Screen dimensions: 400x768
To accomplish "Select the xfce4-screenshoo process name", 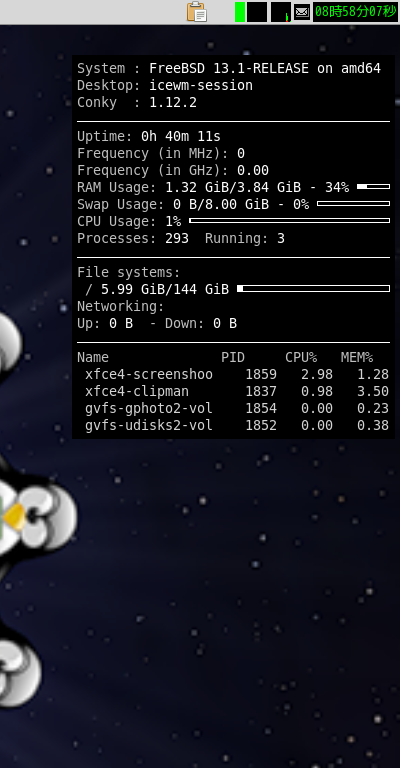I will point(149,375).
